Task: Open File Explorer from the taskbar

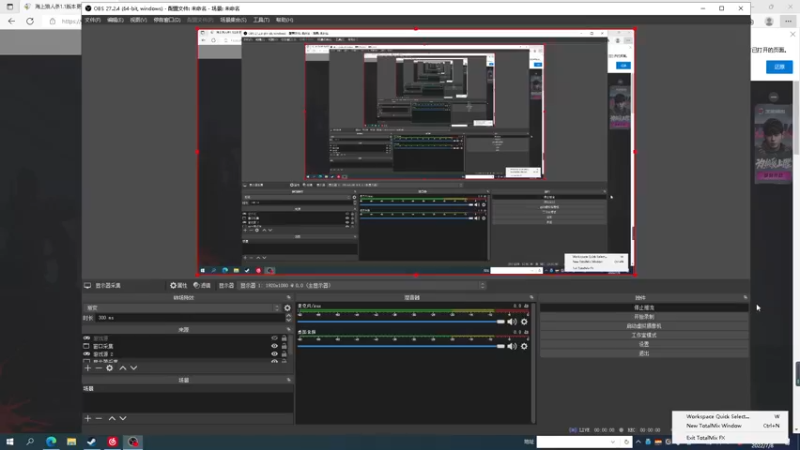Action: point(71,442)
